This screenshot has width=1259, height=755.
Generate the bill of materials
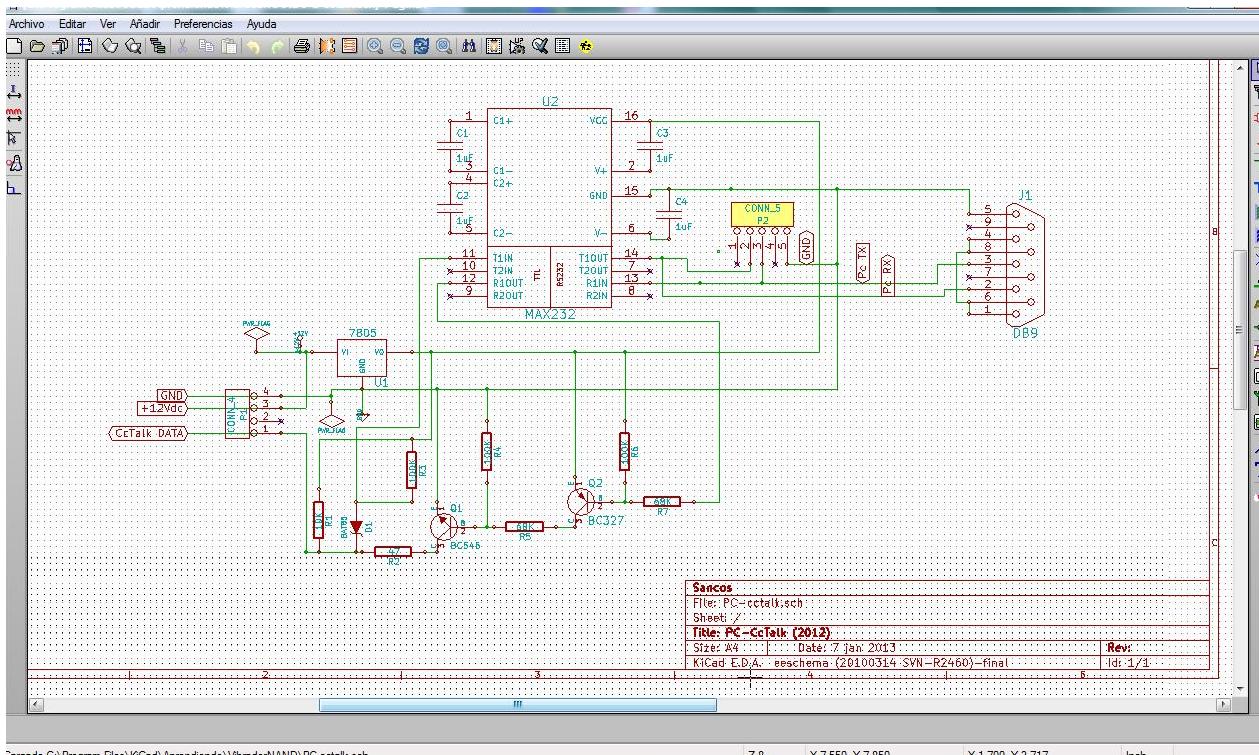(563, 45)
